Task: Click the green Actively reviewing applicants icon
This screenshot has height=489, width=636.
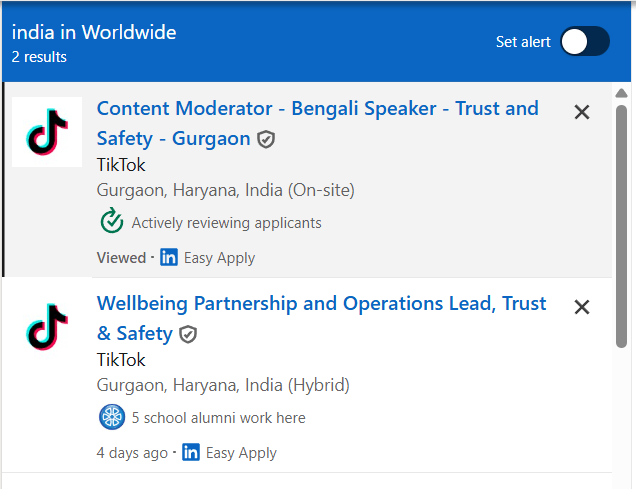Action: 111,222
